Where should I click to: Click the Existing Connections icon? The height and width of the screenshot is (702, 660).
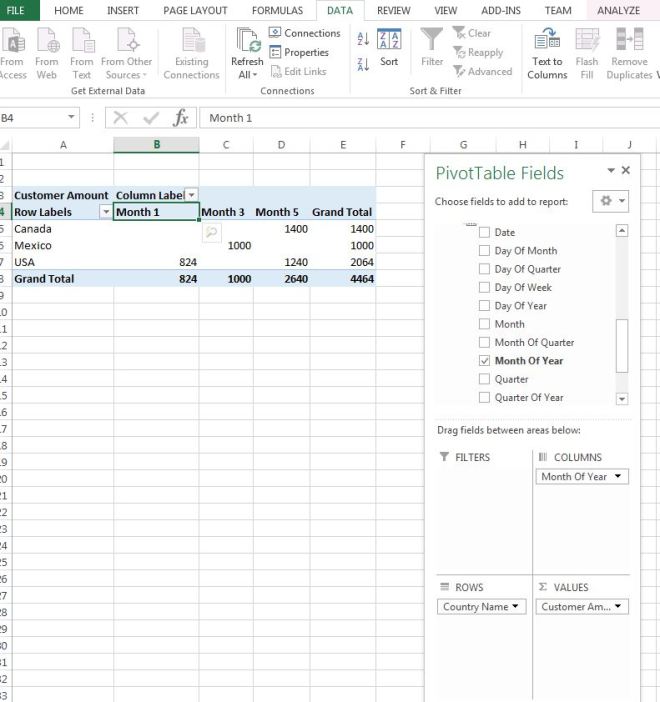tap(191, 42)
